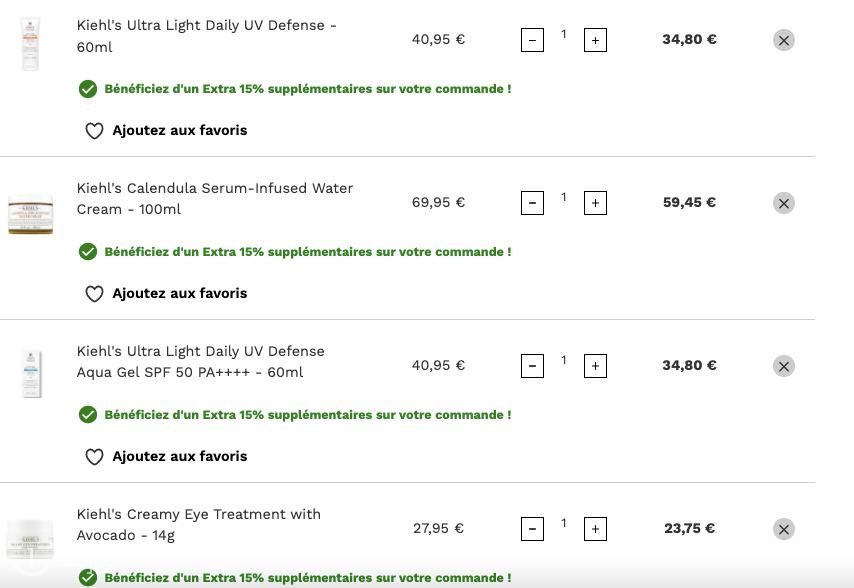Open Aqua Gel SPF 50 product thumbnail

click(31, 373)
